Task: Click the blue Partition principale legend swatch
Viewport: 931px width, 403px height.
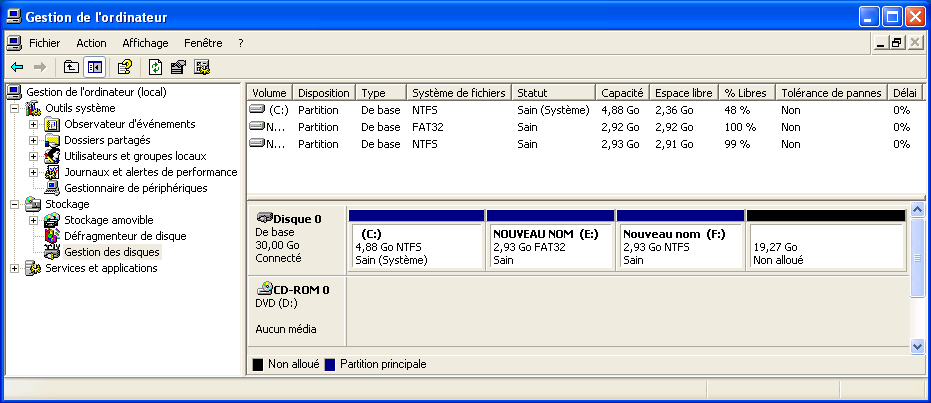Action: coord(330,364)
